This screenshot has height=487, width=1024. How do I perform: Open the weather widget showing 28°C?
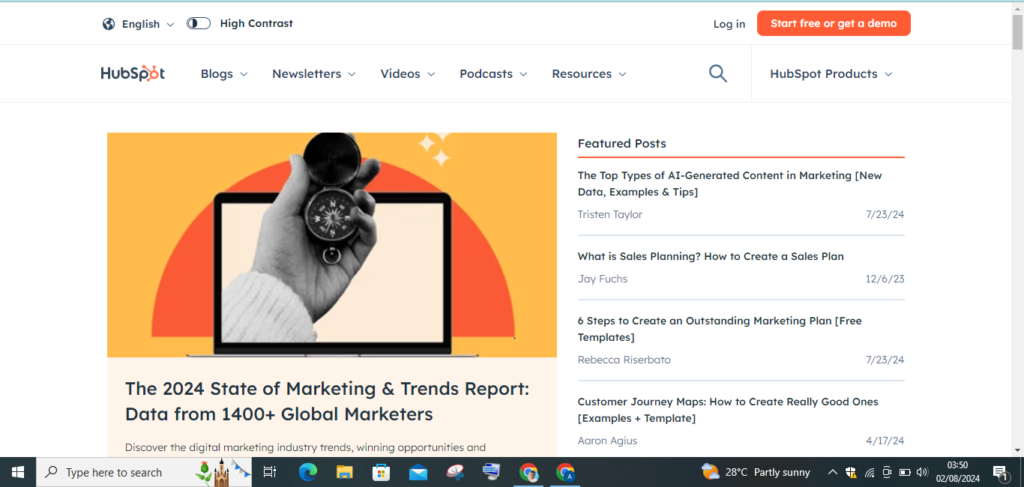coord(756,472)
